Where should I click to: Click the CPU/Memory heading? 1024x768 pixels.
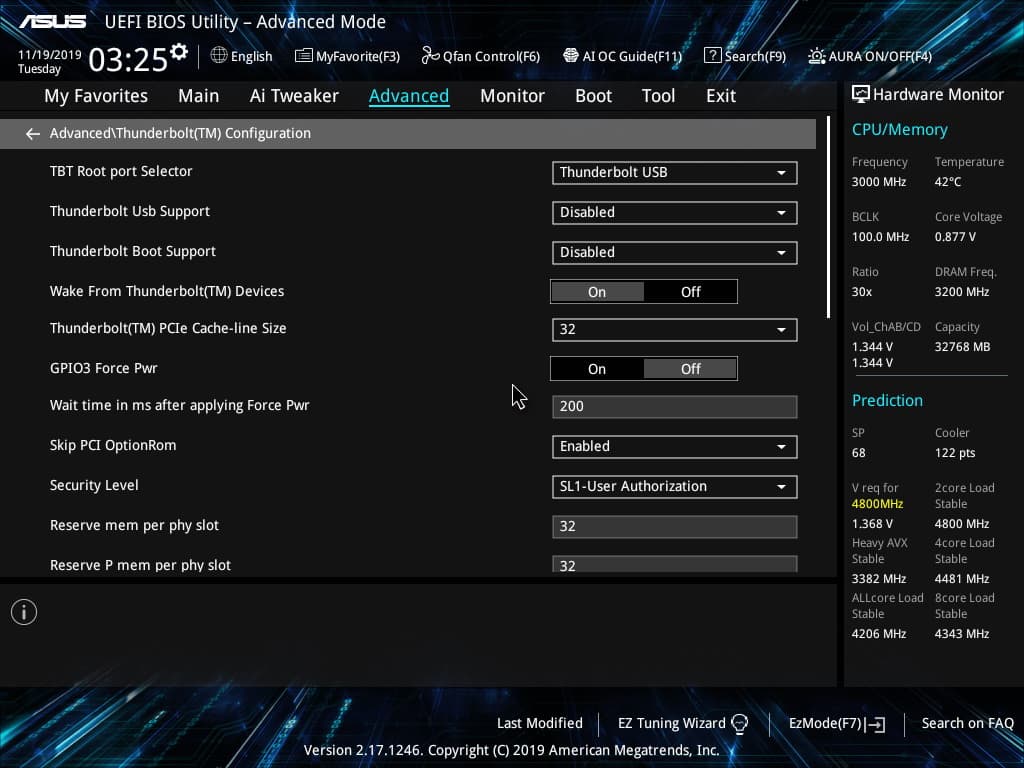click(x=899, y=129)
